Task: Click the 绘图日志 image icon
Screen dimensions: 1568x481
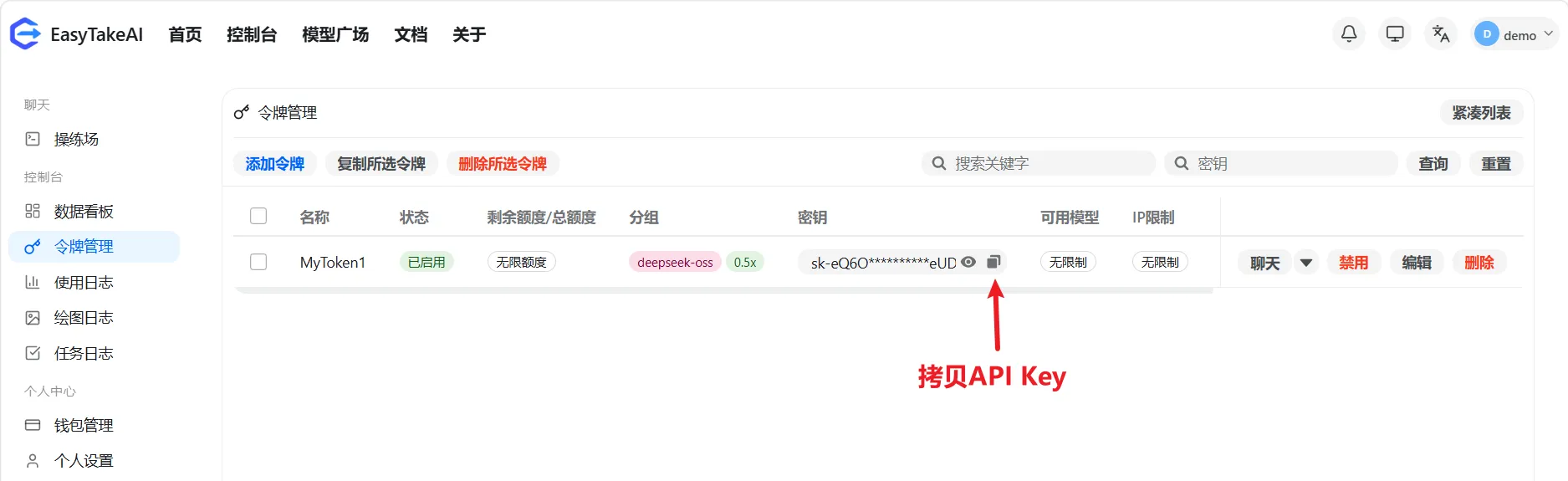Action: 33,318
